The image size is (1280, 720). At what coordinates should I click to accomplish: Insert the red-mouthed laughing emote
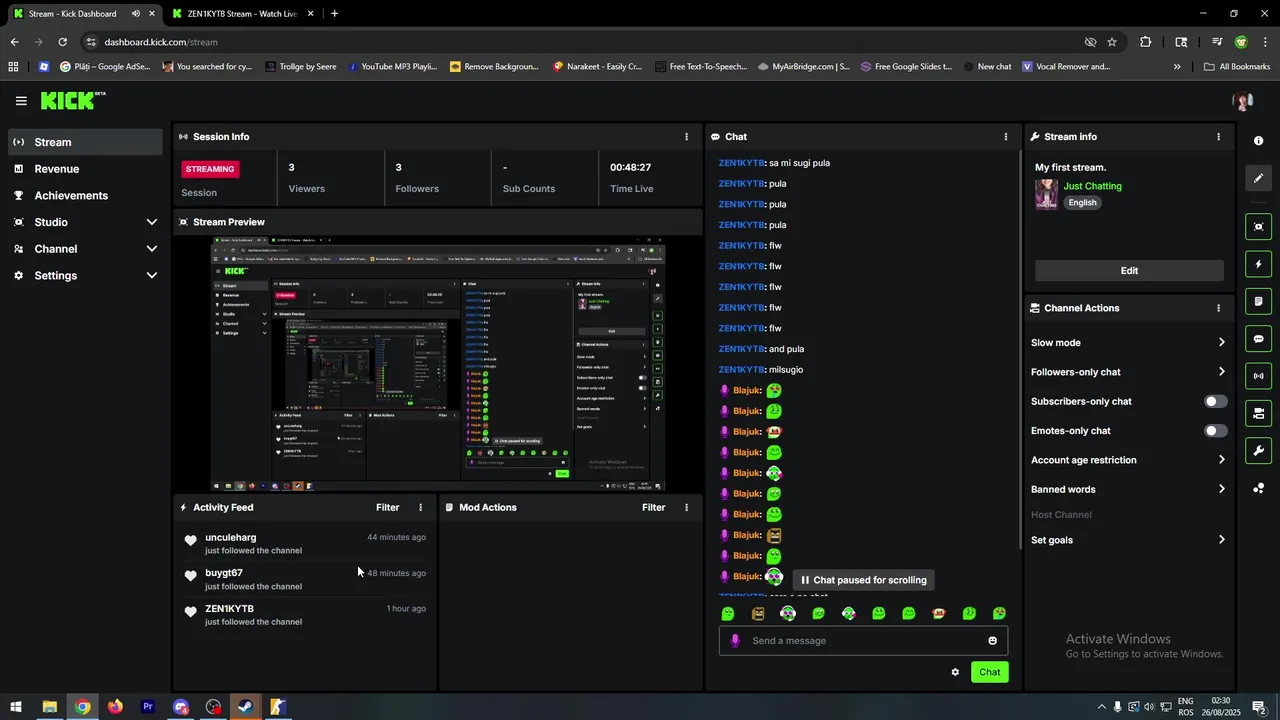point(939,613)
